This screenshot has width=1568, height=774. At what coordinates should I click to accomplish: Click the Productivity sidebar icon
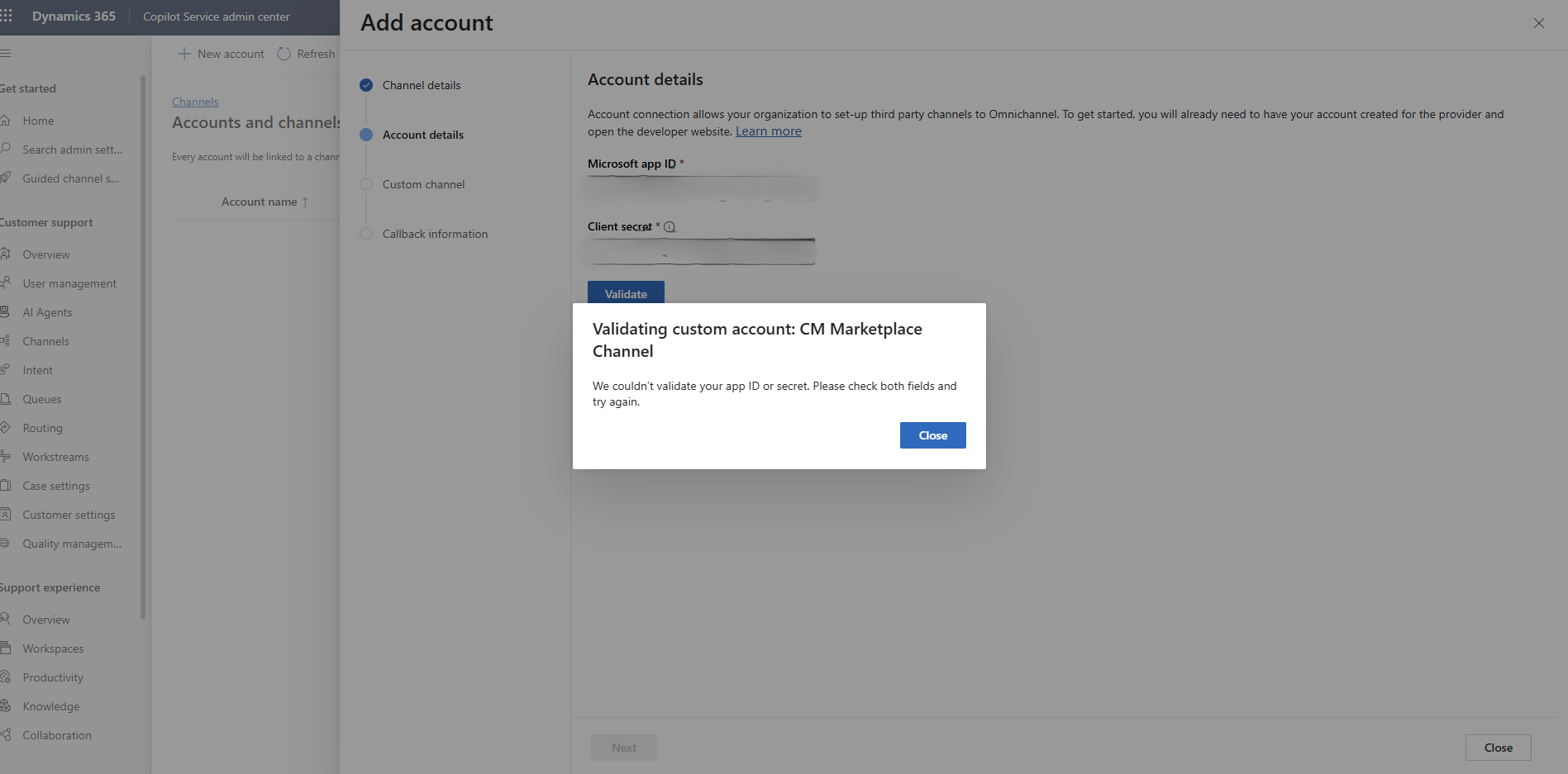[5, 677]
